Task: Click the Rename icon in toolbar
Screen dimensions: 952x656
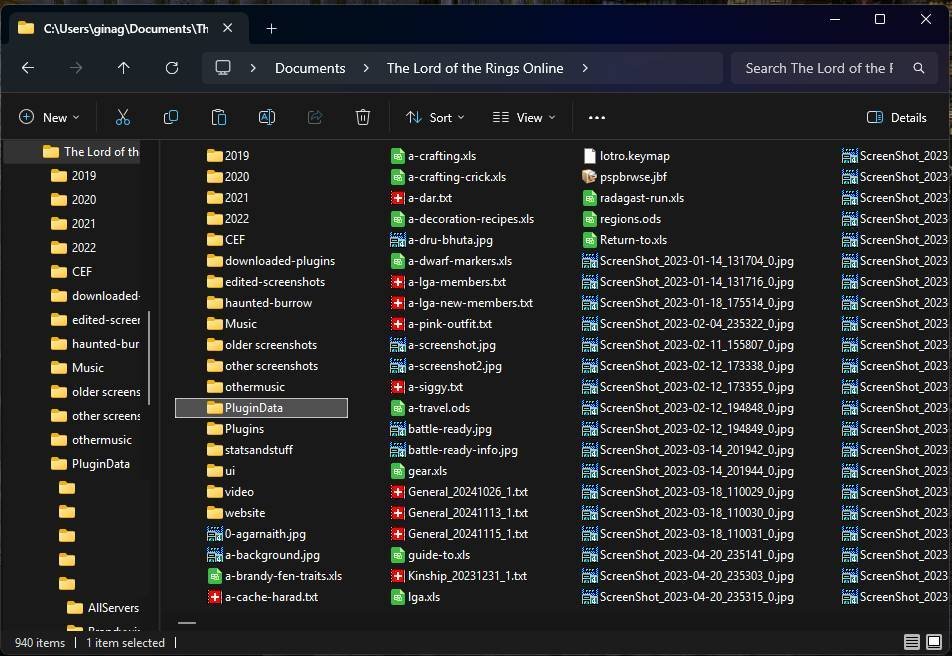Action: 267,117
